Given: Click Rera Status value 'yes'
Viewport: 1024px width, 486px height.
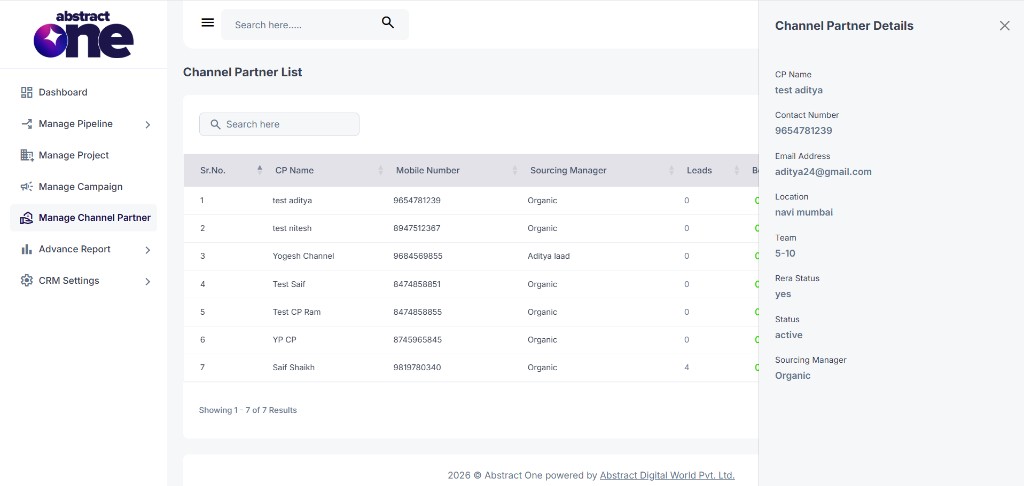Looking at the screenshot, I should coord(783,294).
